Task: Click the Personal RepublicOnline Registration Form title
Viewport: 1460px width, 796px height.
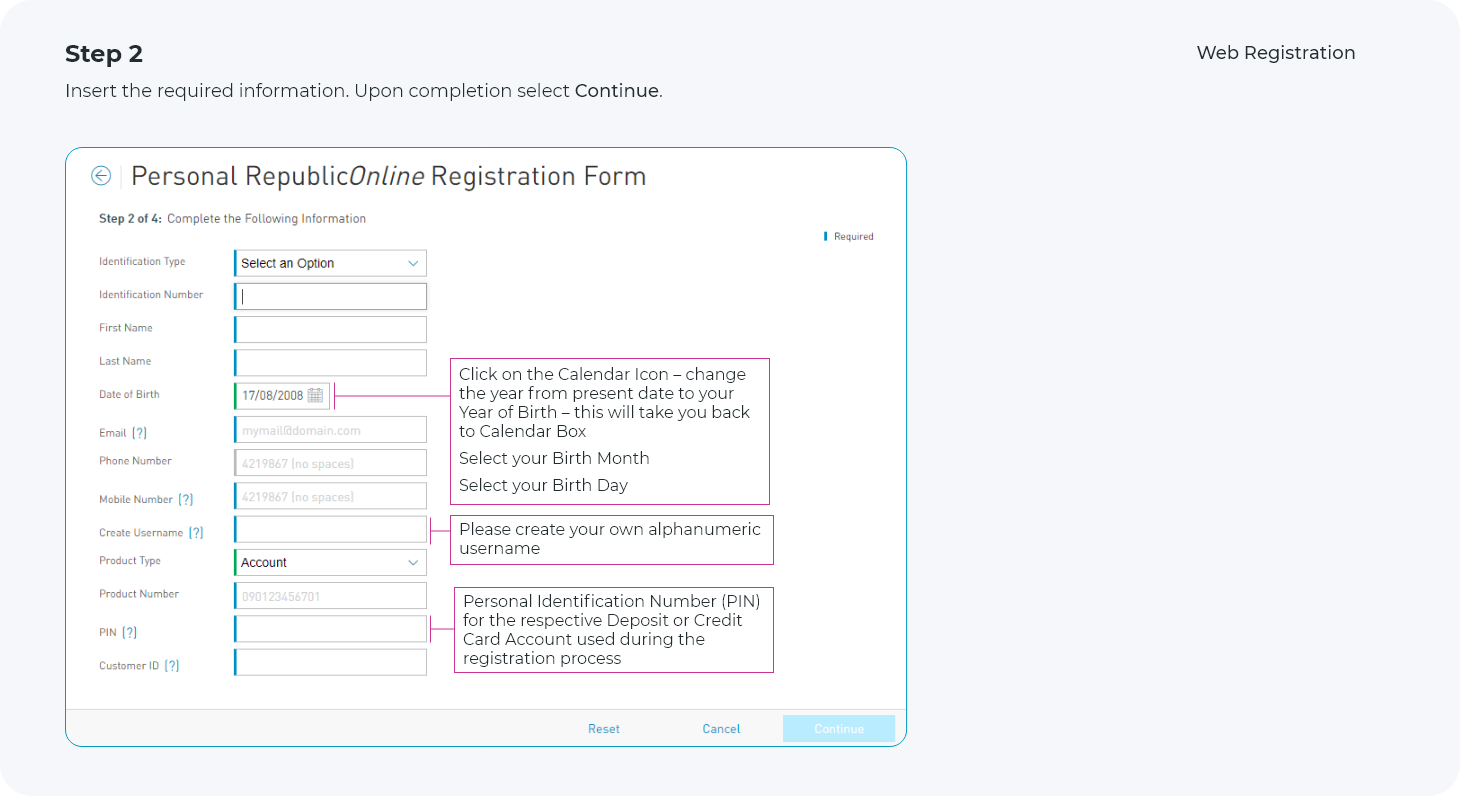Action: (389, 176)
